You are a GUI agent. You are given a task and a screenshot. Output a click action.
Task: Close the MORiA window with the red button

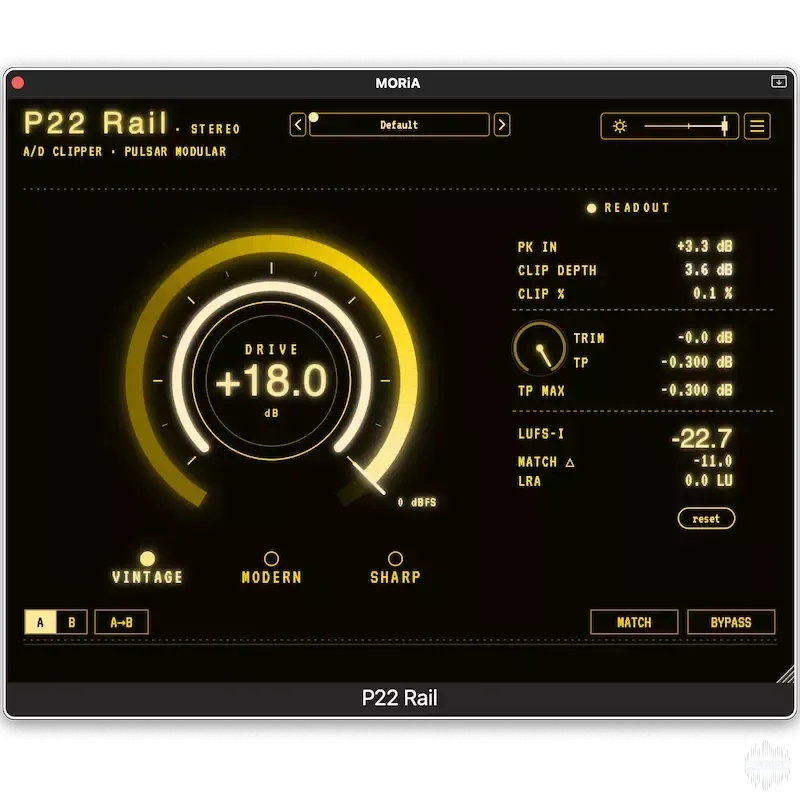coord(18,83)
